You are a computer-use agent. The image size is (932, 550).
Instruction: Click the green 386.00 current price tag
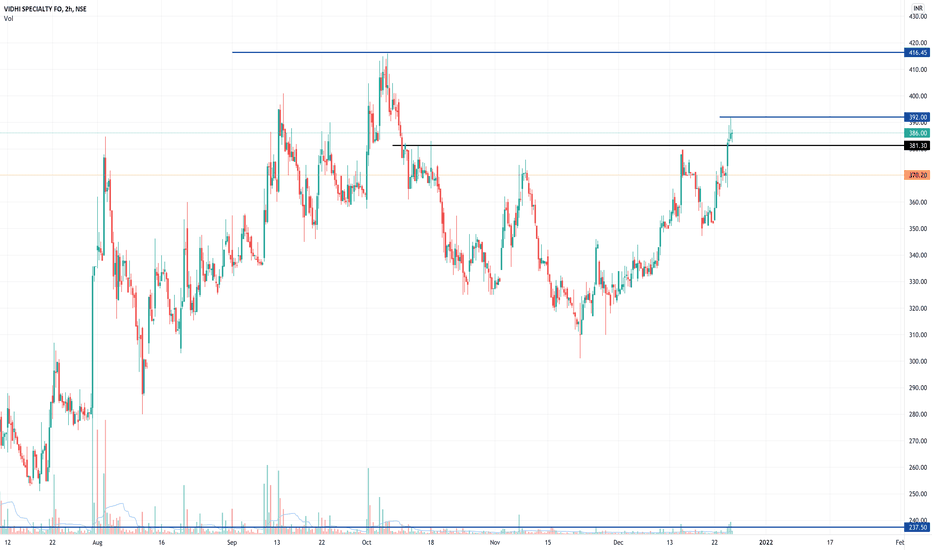917,133
